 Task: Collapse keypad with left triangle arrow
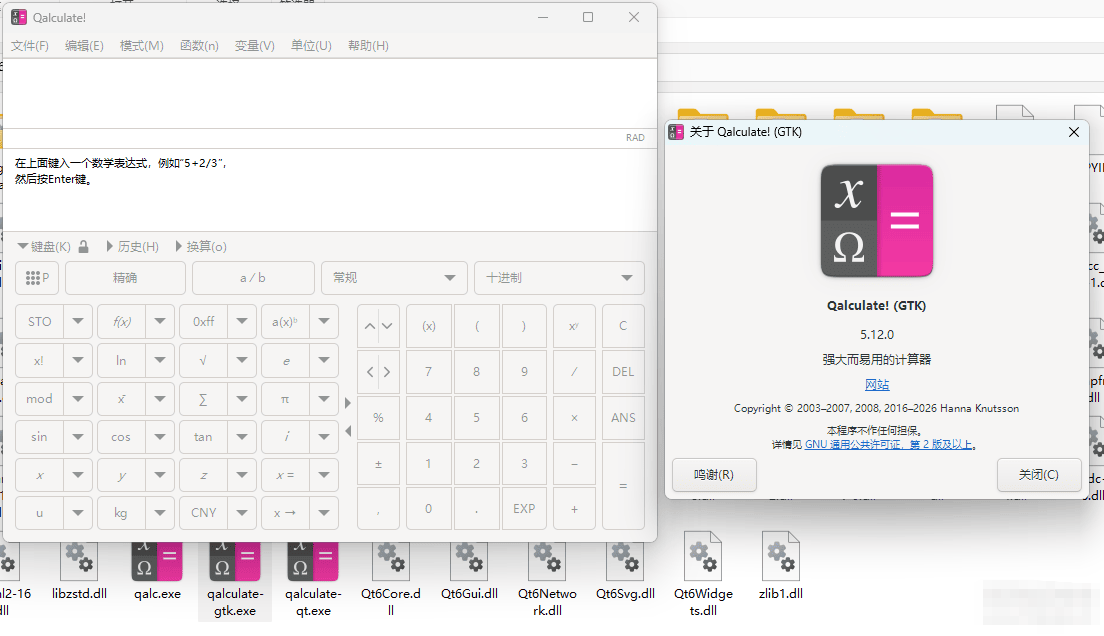(x=348, y=430)
